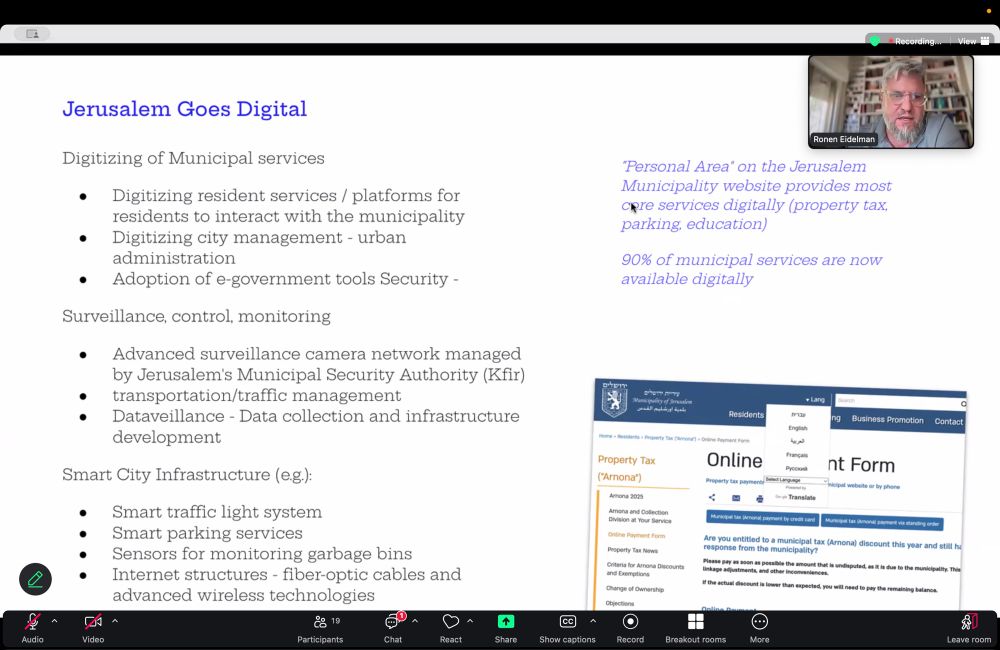Open the Contact menu item
Image resolution: width=1000 pixels, height=650 pixels.
(x=948, y=422)
